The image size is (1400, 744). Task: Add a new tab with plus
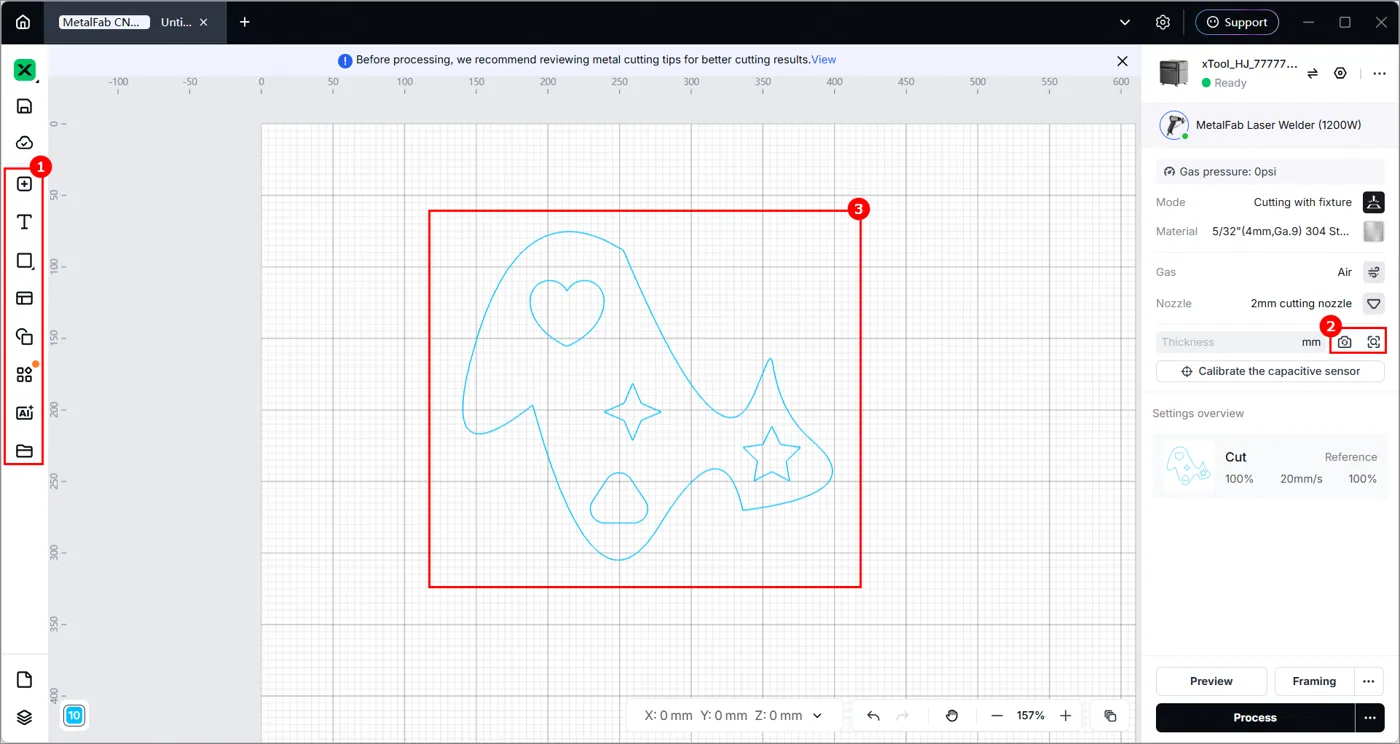pos(245,22)
